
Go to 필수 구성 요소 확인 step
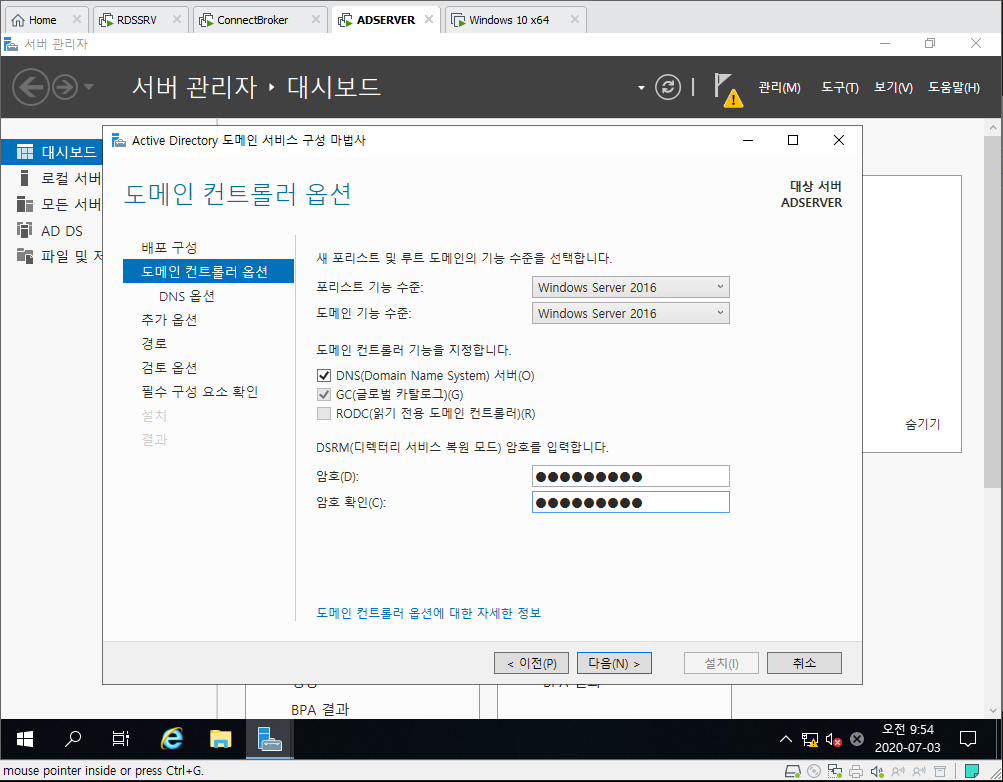(x=200, y=391)
